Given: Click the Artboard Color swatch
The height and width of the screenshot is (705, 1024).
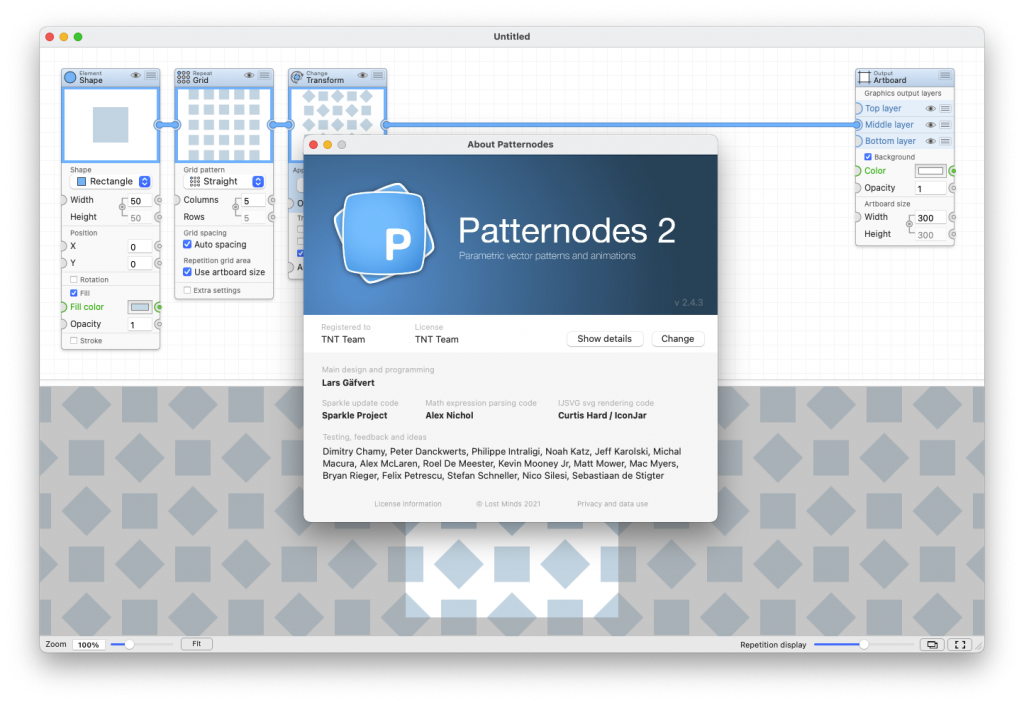Looking at the screenshot, I should tap(931, 171).
